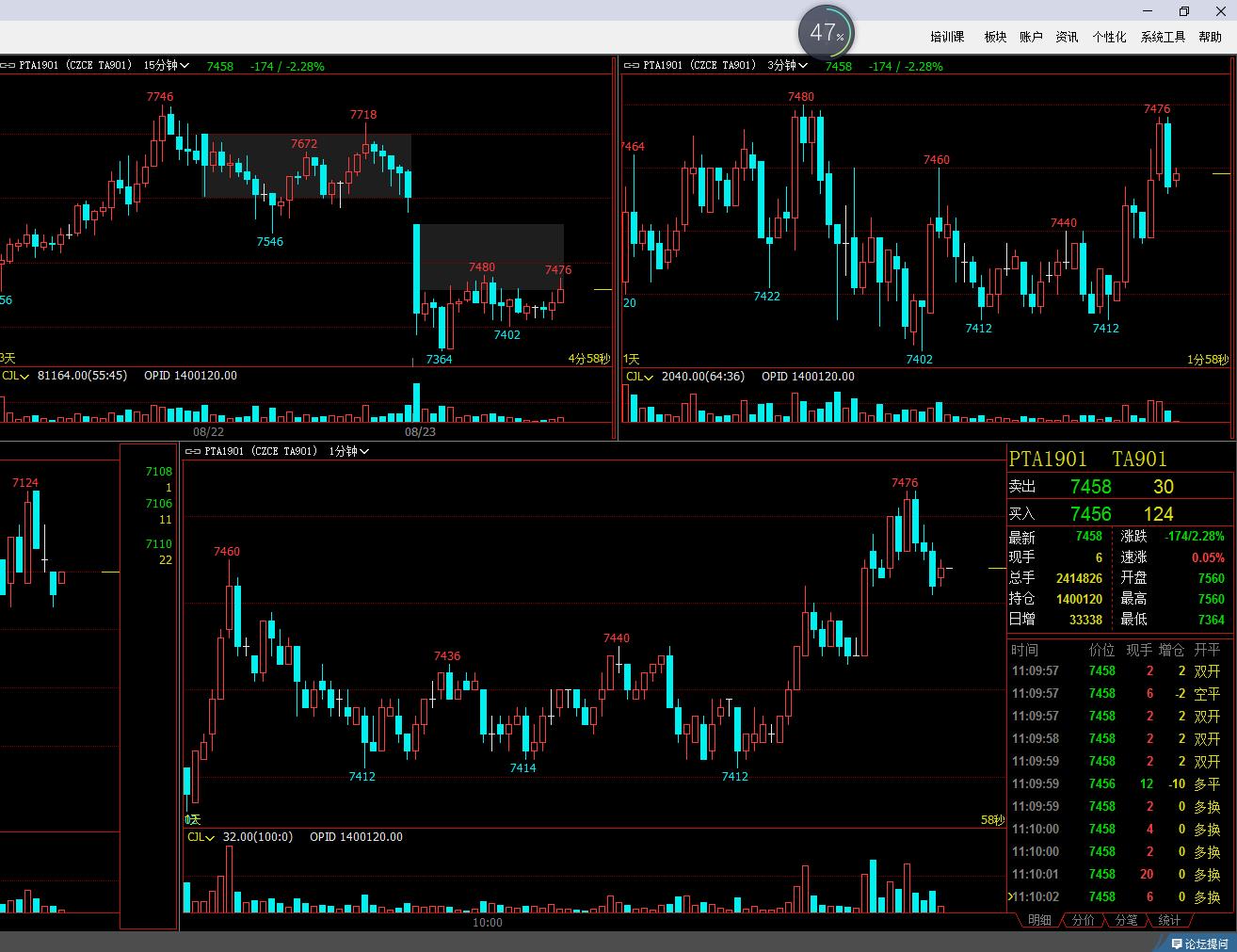Open 论坛提问 forum question button
Screen dimensions: 1237x952
(1199, 943)
